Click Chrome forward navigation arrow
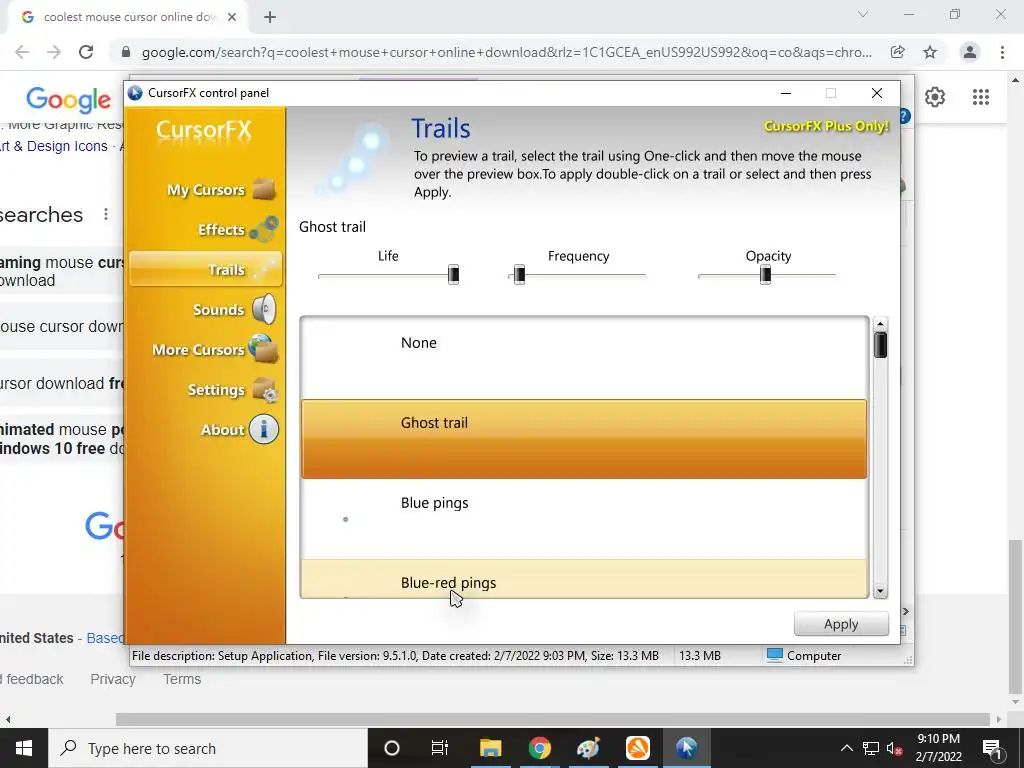 (54, 52)
